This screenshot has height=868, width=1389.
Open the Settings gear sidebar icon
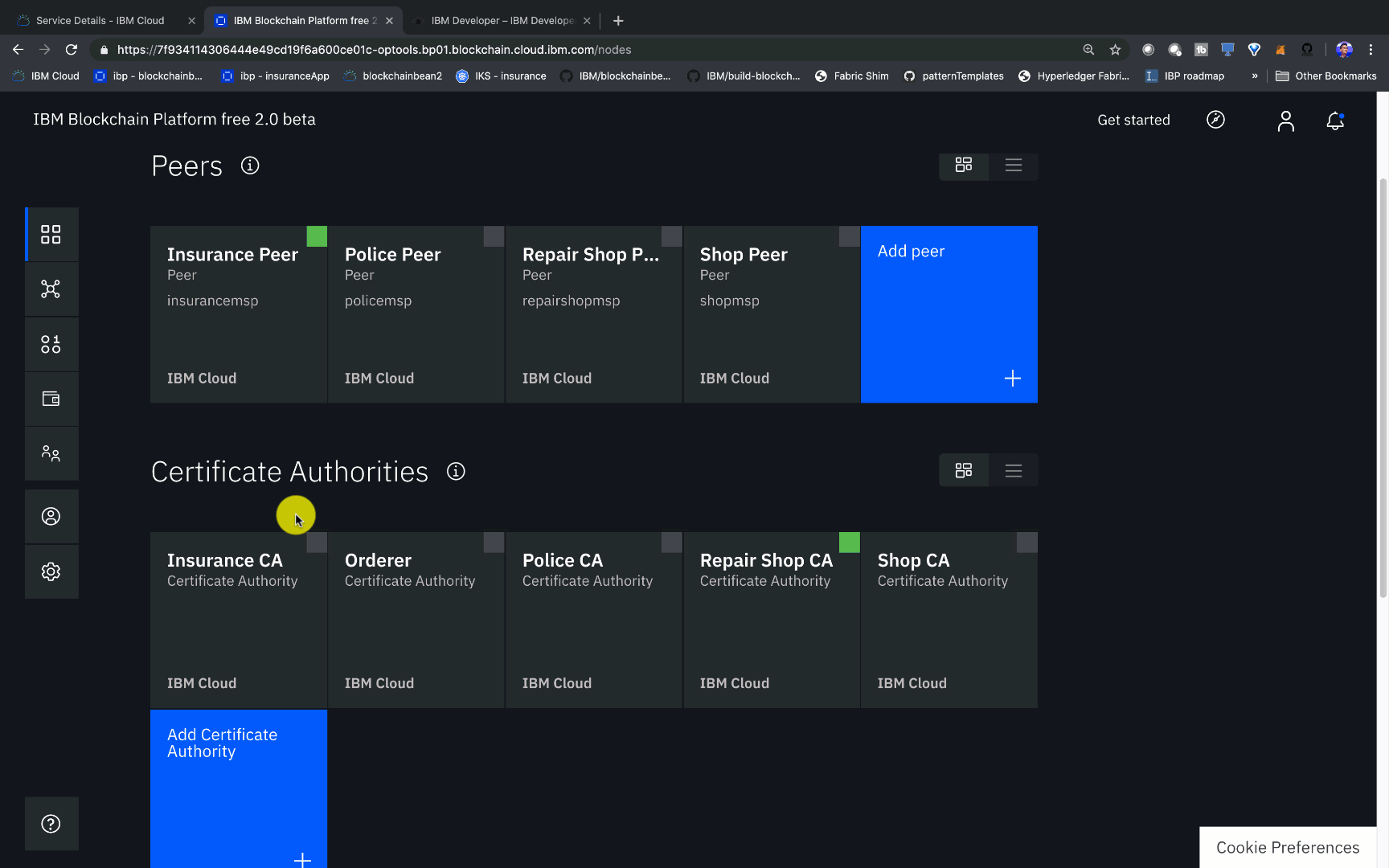click(x=51, y=571)
